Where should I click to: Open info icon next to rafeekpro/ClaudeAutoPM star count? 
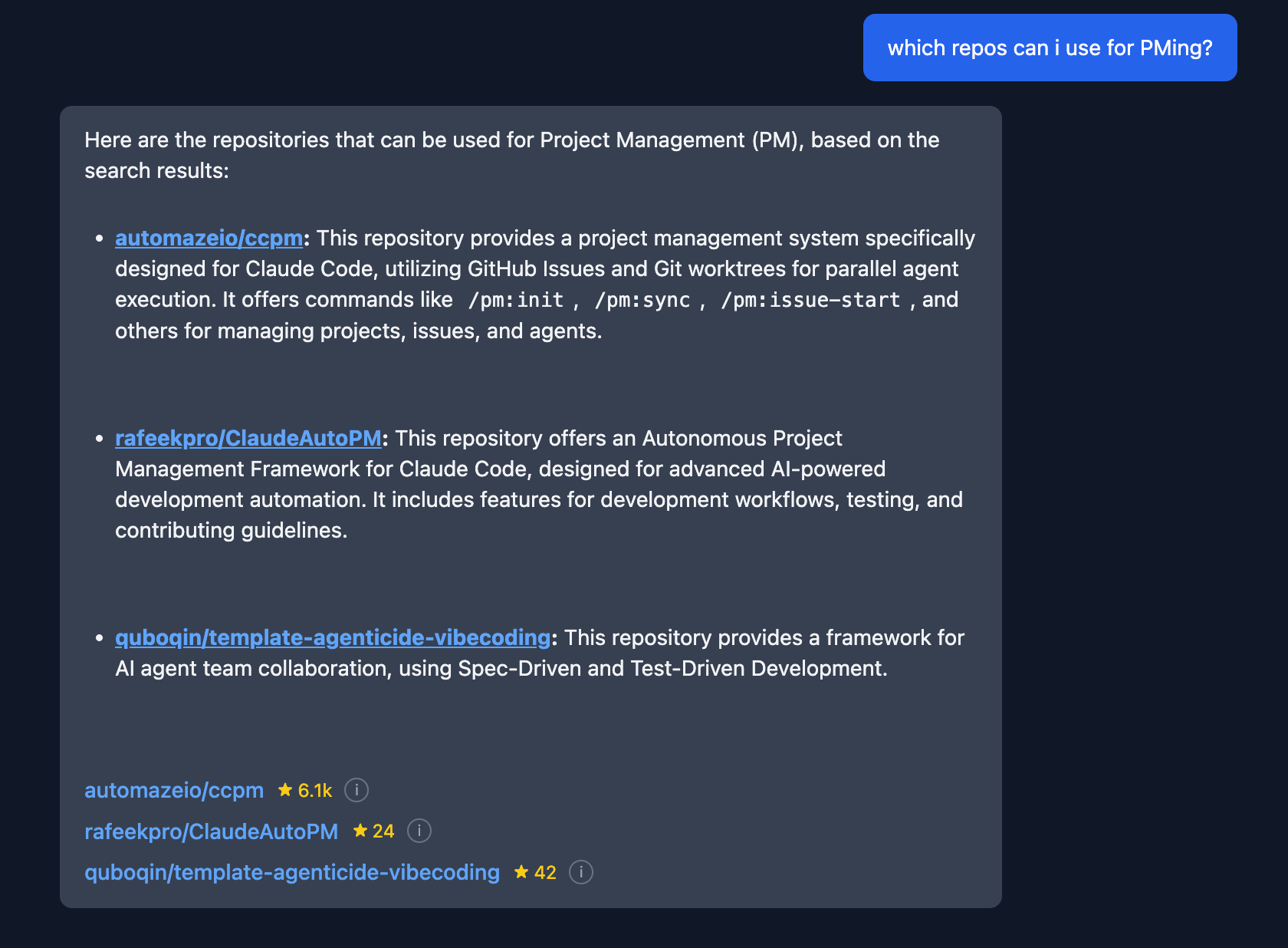pyautogui.click(x=419, y=831)
